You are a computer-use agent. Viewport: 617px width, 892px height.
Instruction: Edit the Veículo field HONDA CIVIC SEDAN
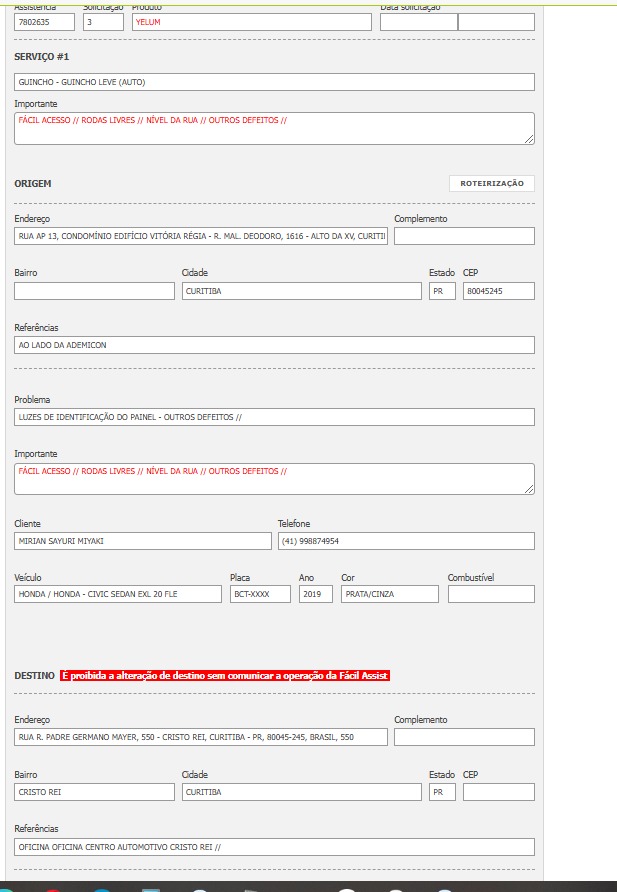(118, 594)
